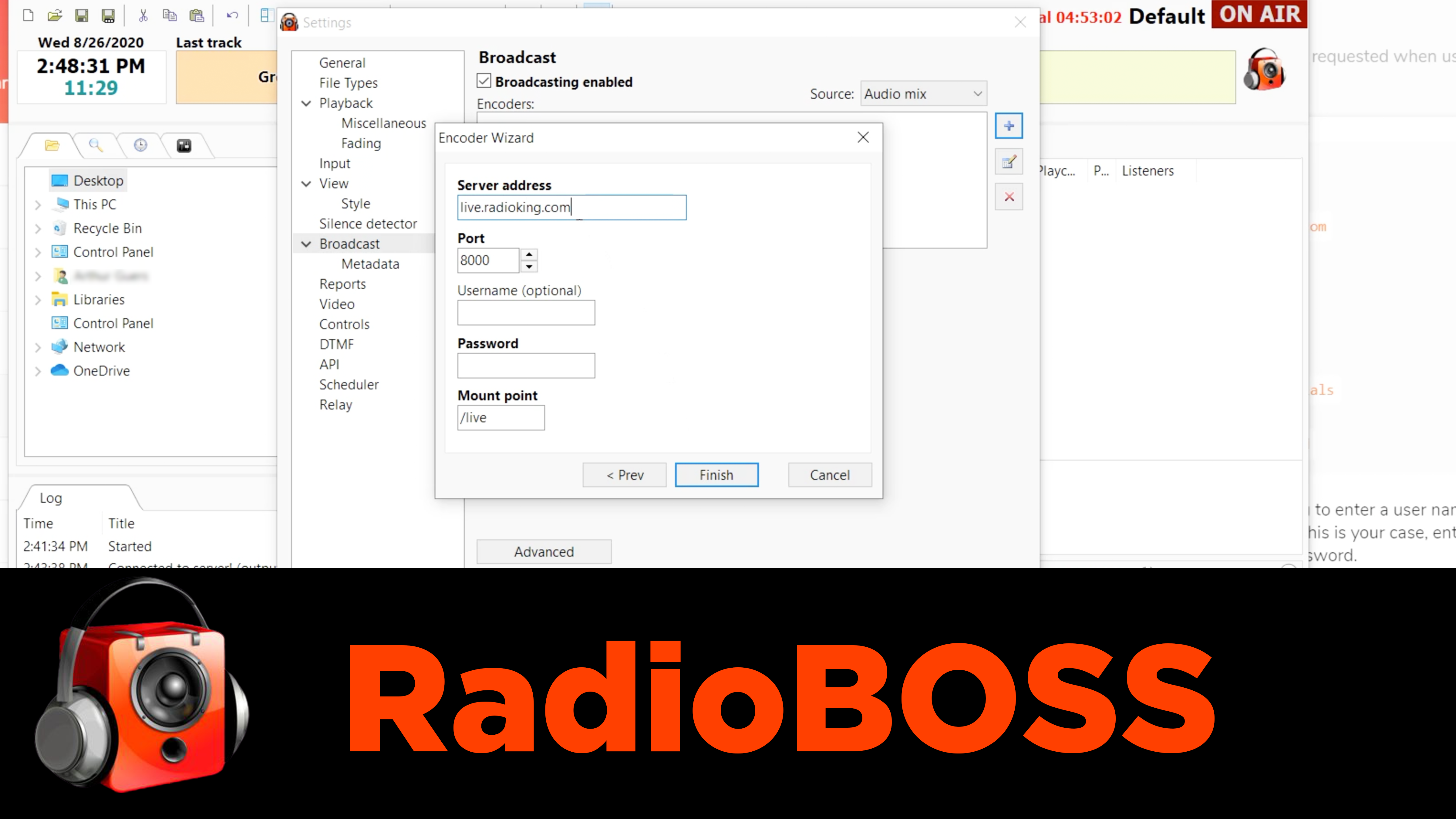Open Silence detector settings
This screenshot has height=819, width=1456.
tap(368, 224)
